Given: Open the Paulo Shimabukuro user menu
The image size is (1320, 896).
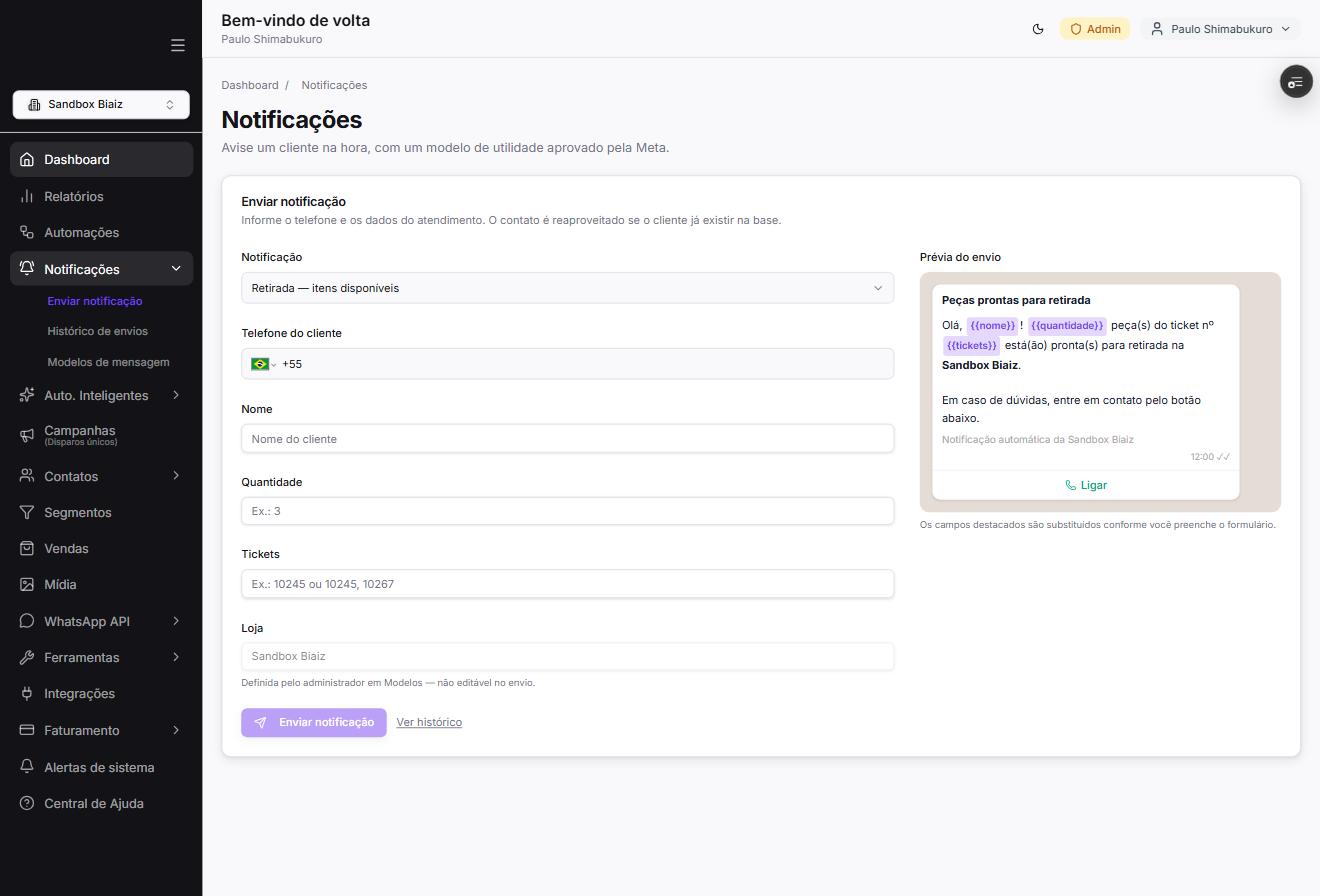Looking at the screenshot, I should click(1220, 29).
